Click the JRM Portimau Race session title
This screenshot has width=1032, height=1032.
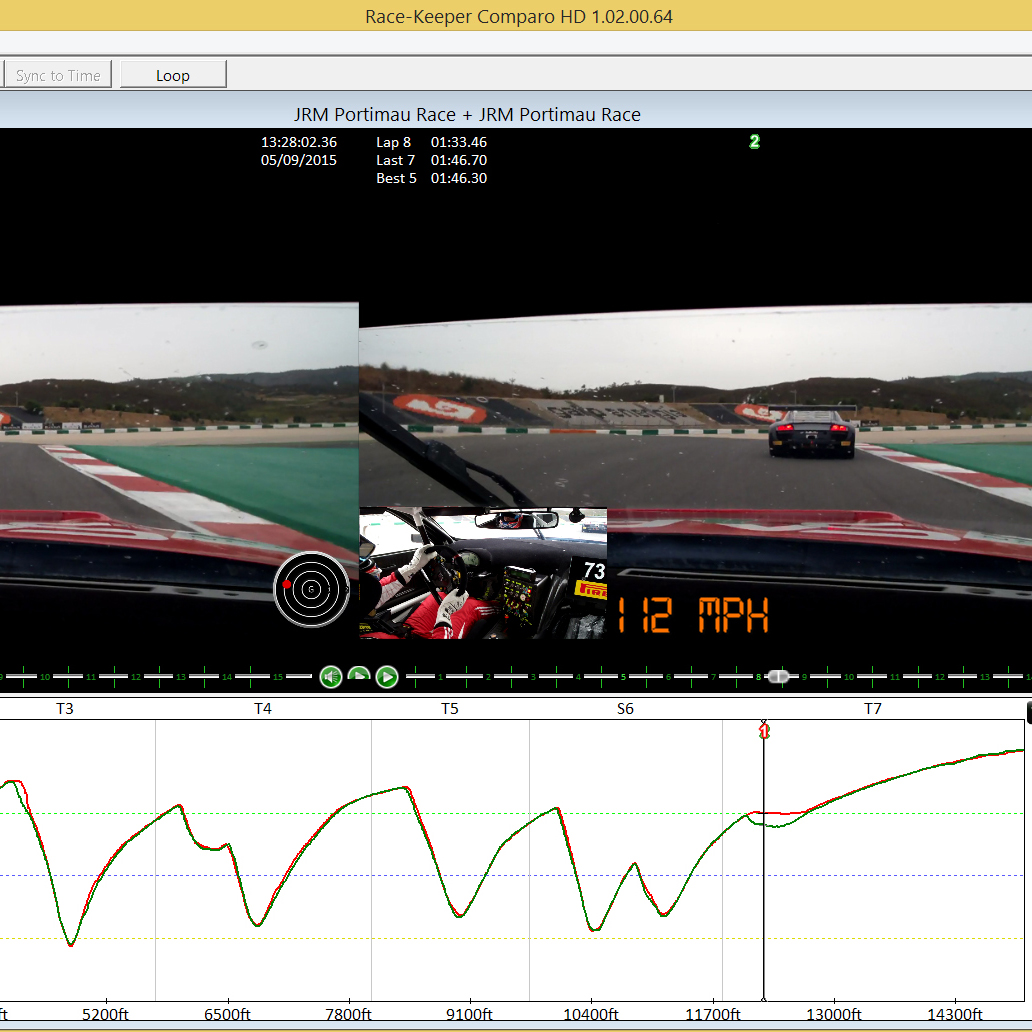pyautogui.click(x=467, y=115)
